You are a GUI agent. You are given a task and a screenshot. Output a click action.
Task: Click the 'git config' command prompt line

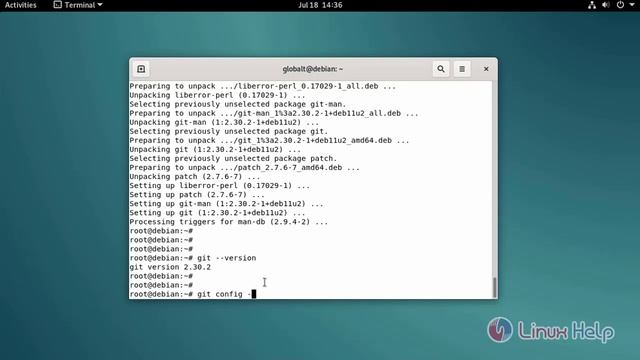click(193, 294)
